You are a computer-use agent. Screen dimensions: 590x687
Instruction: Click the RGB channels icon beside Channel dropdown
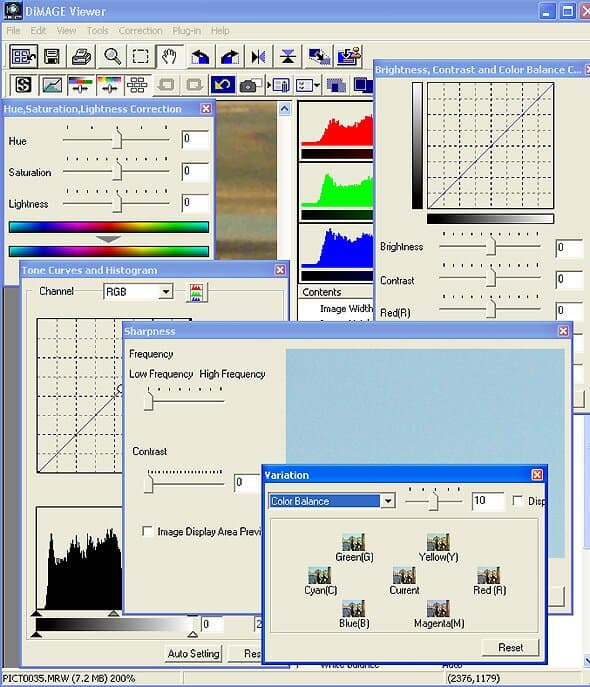click(196, 293)
